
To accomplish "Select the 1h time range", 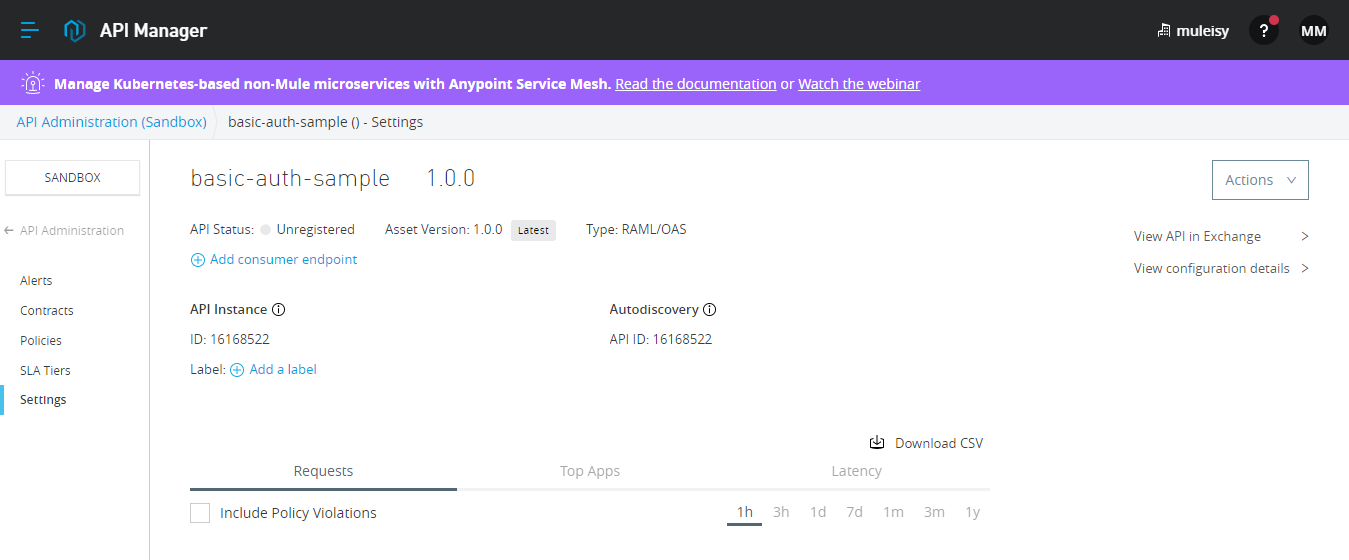I will click(745, 512).
